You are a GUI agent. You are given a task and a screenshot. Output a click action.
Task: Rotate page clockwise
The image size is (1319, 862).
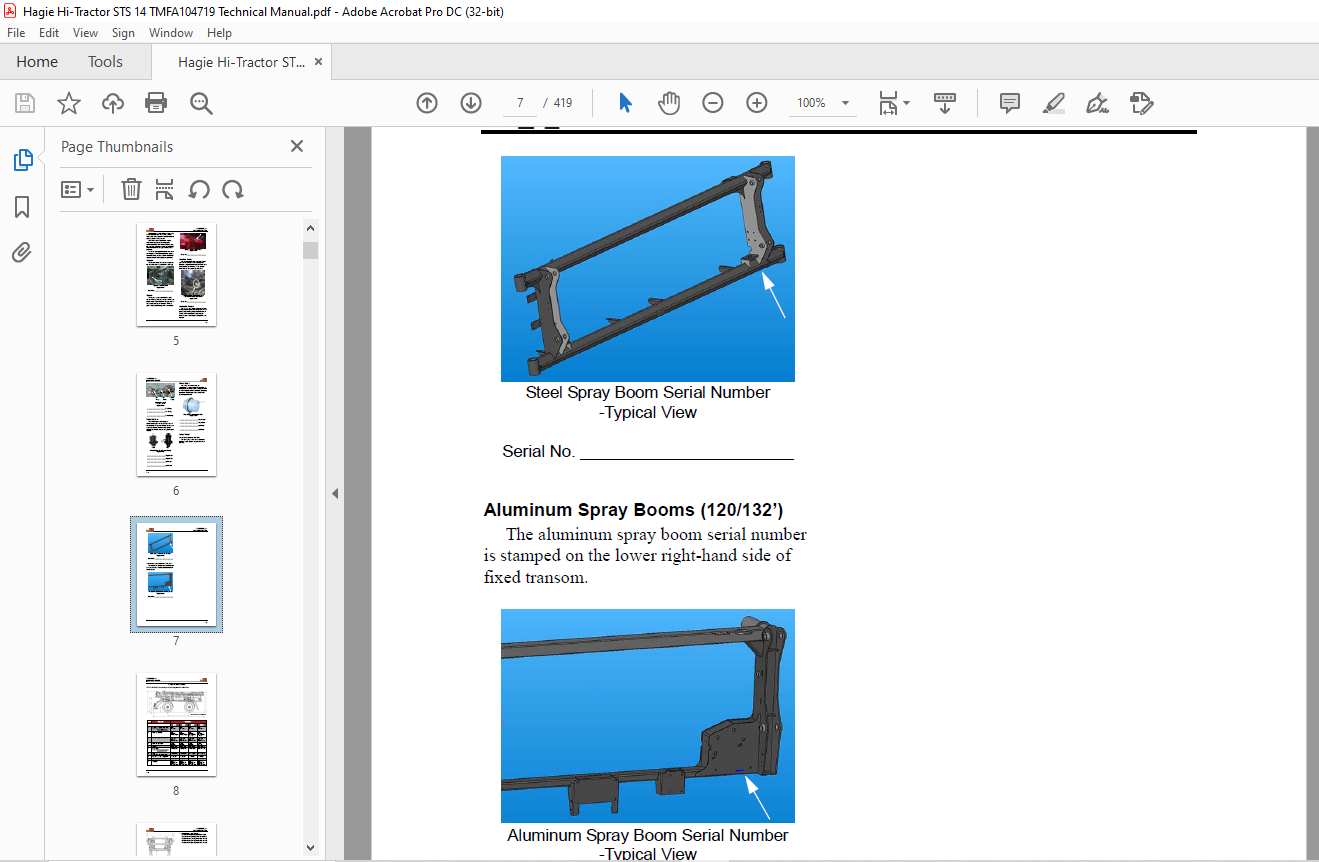(x=233, y=189)
